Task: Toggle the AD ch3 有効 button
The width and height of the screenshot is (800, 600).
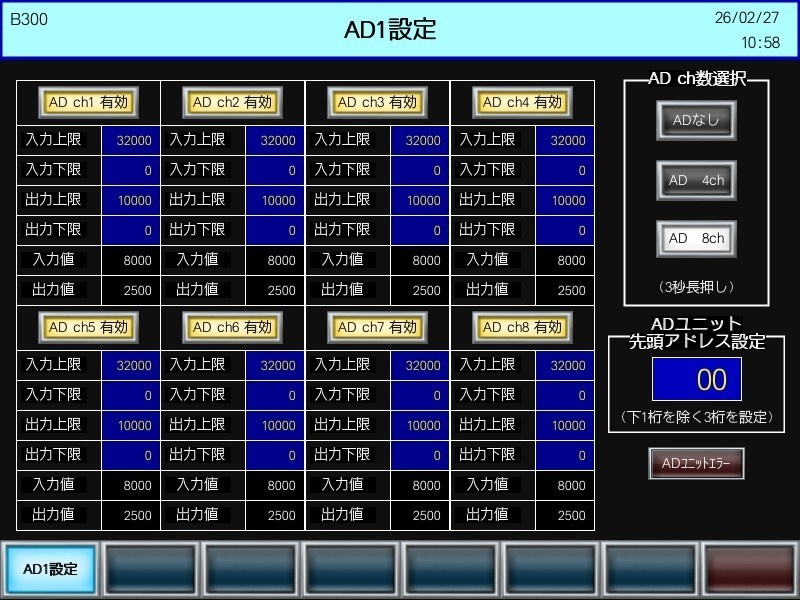Action: point(378,103)
